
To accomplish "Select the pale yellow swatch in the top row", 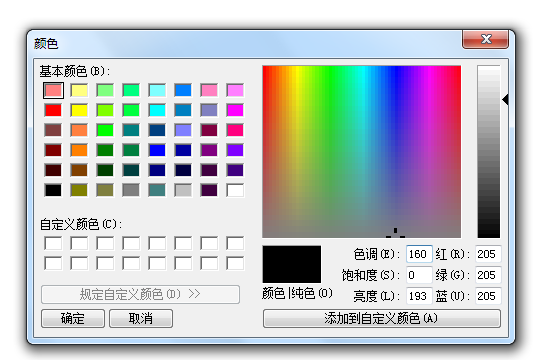I will (79, 90).
